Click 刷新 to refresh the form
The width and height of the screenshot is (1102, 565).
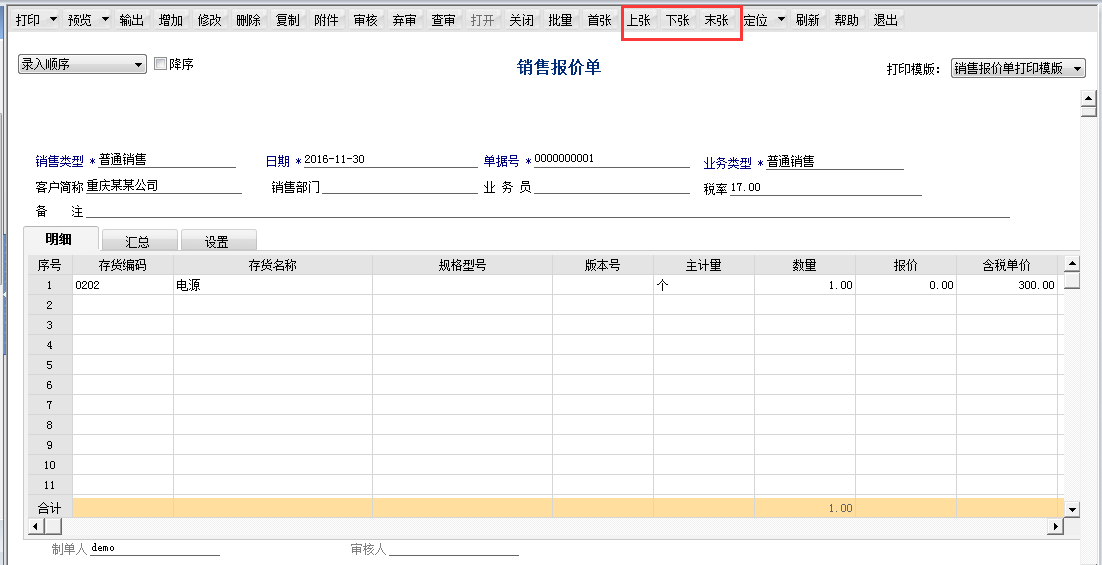(807, 20)
